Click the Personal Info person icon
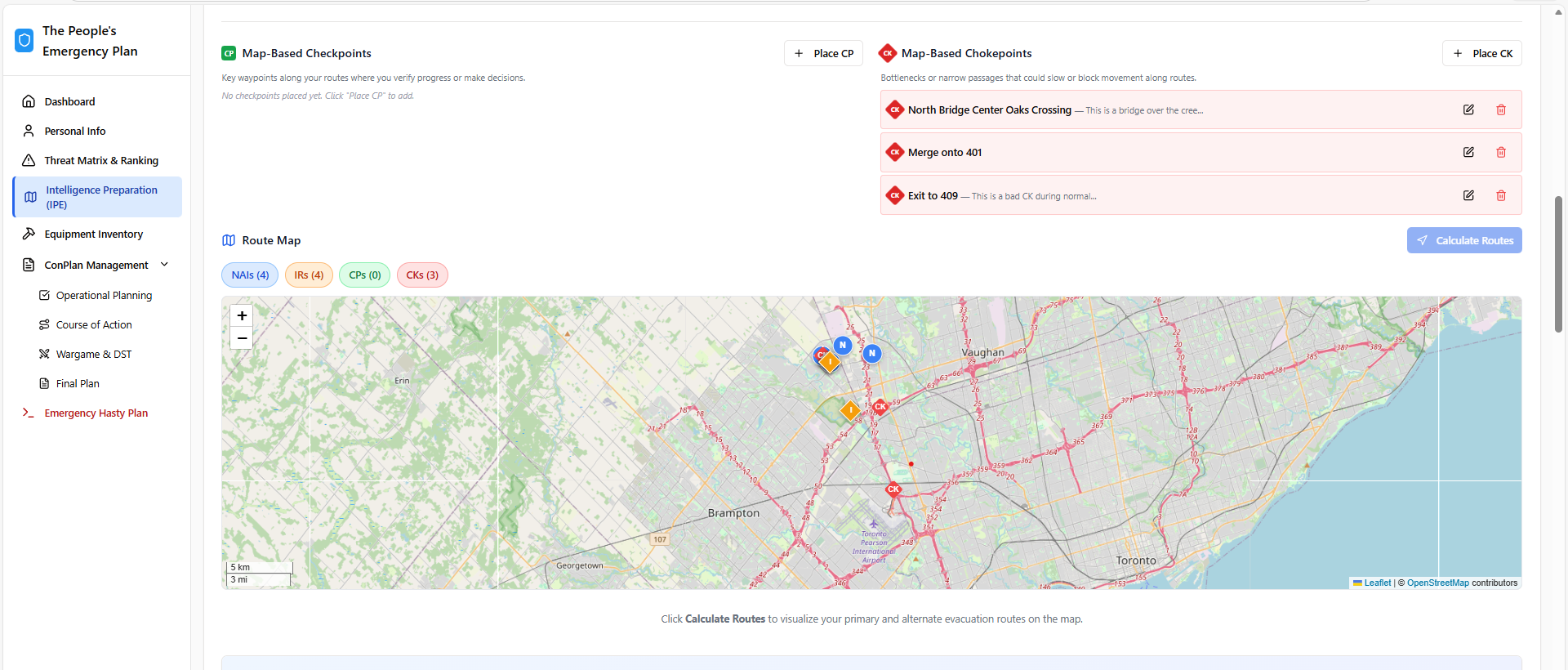Viewport: 1568px width, 670px height. click(x=29, y=131)
